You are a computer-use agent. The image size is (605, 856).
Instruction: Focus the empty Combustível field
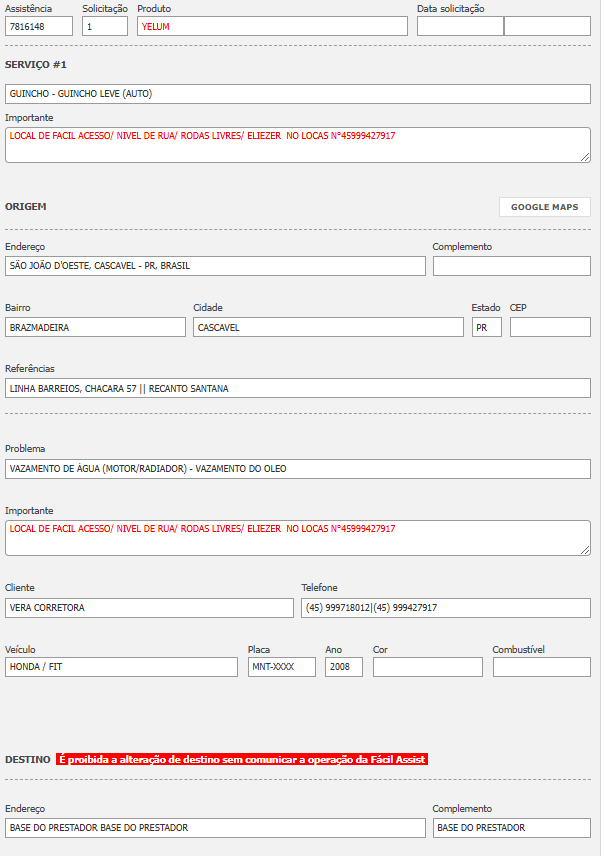point(541,667)
